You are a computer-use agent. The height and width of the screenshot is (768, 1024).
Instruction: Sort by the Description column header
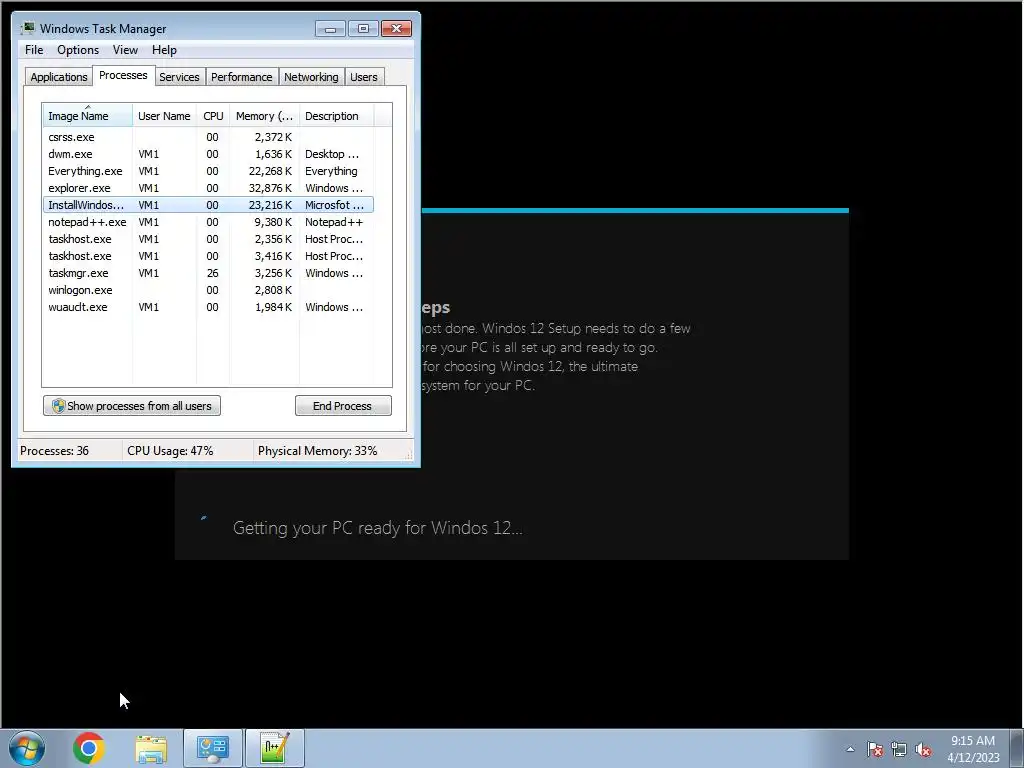tap(336, 116)
